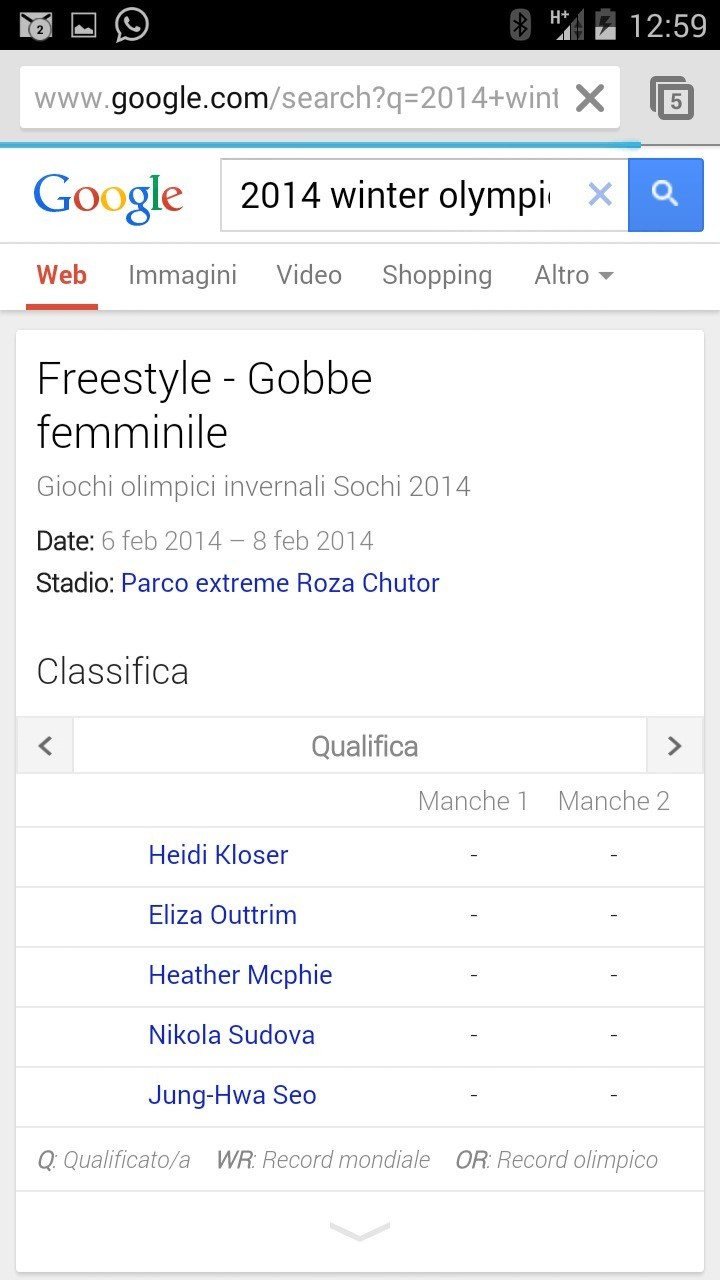Switch to the Video tab
The width and height of the screenshot is (720, 1280).
[309, 275]
